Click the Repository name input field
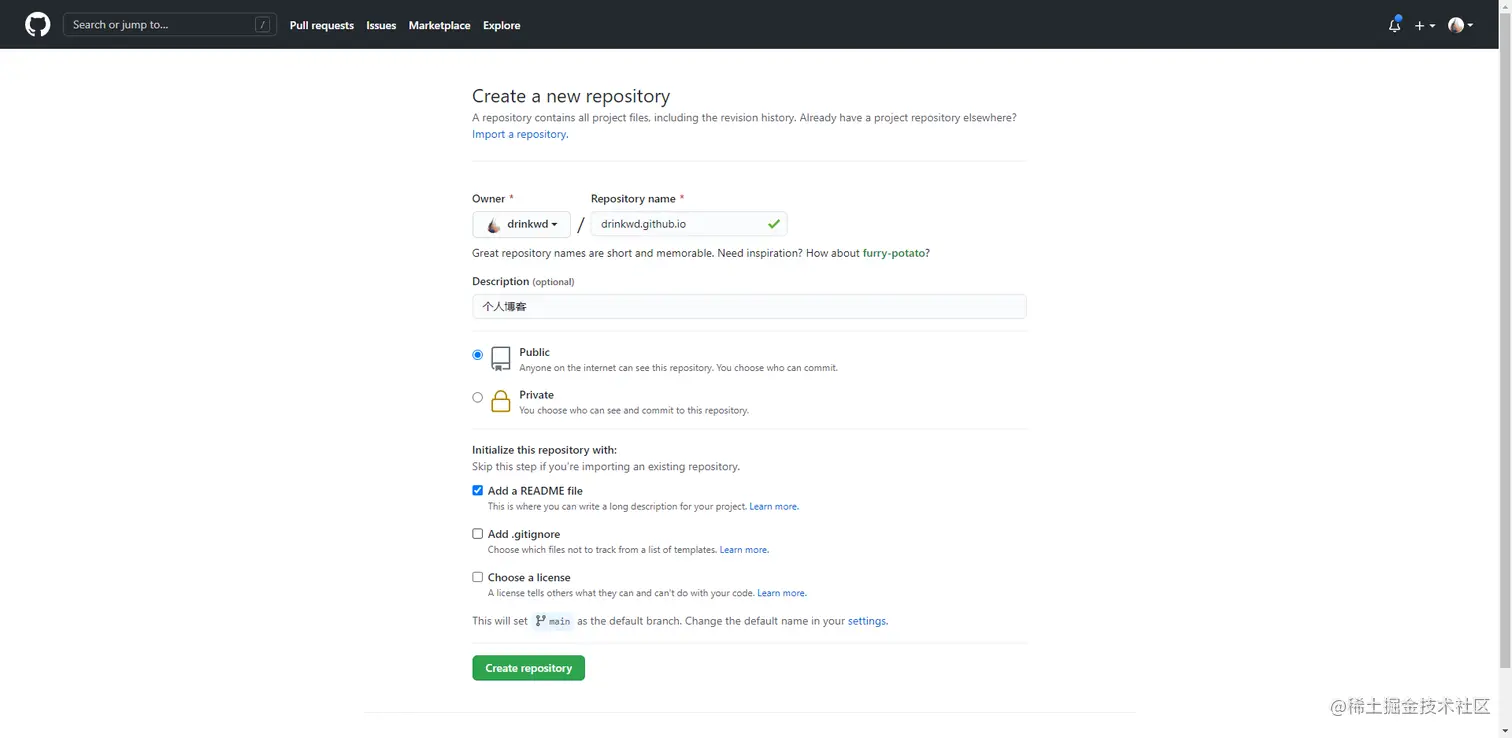The image size is (1512, 738). point(689,224)
